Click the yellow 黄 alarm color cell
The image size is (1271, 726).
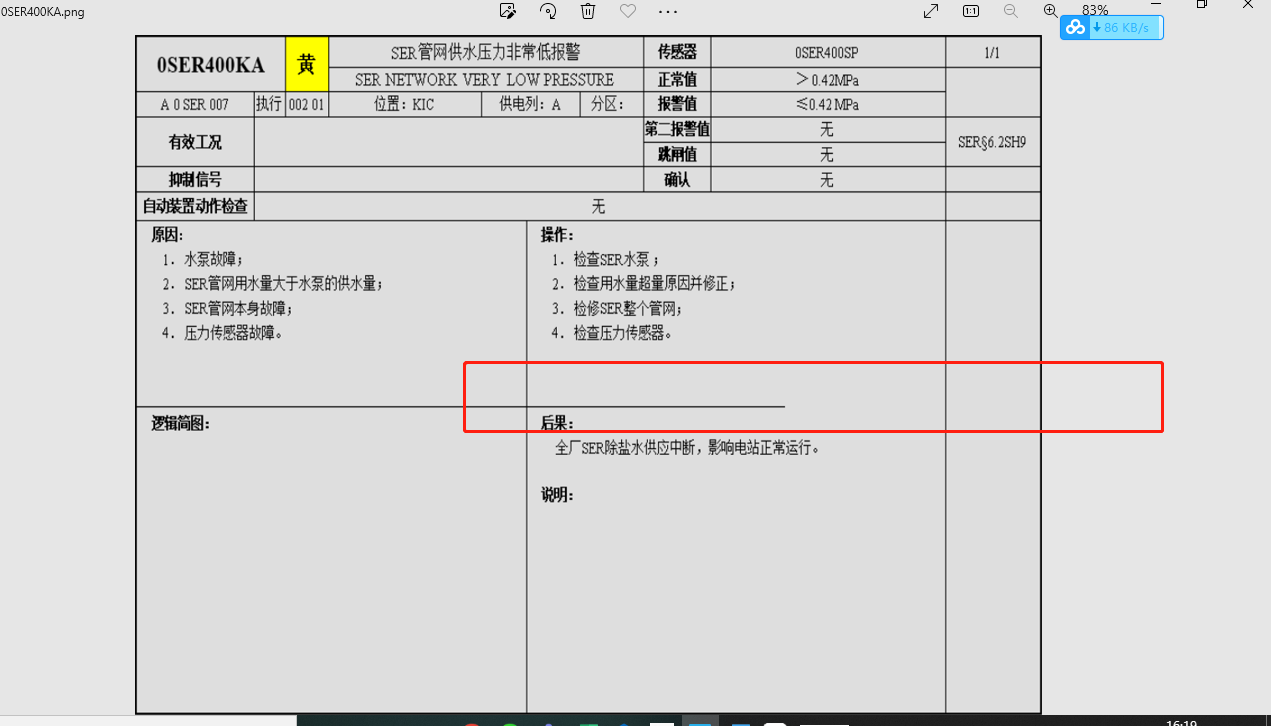click(307, 65)
